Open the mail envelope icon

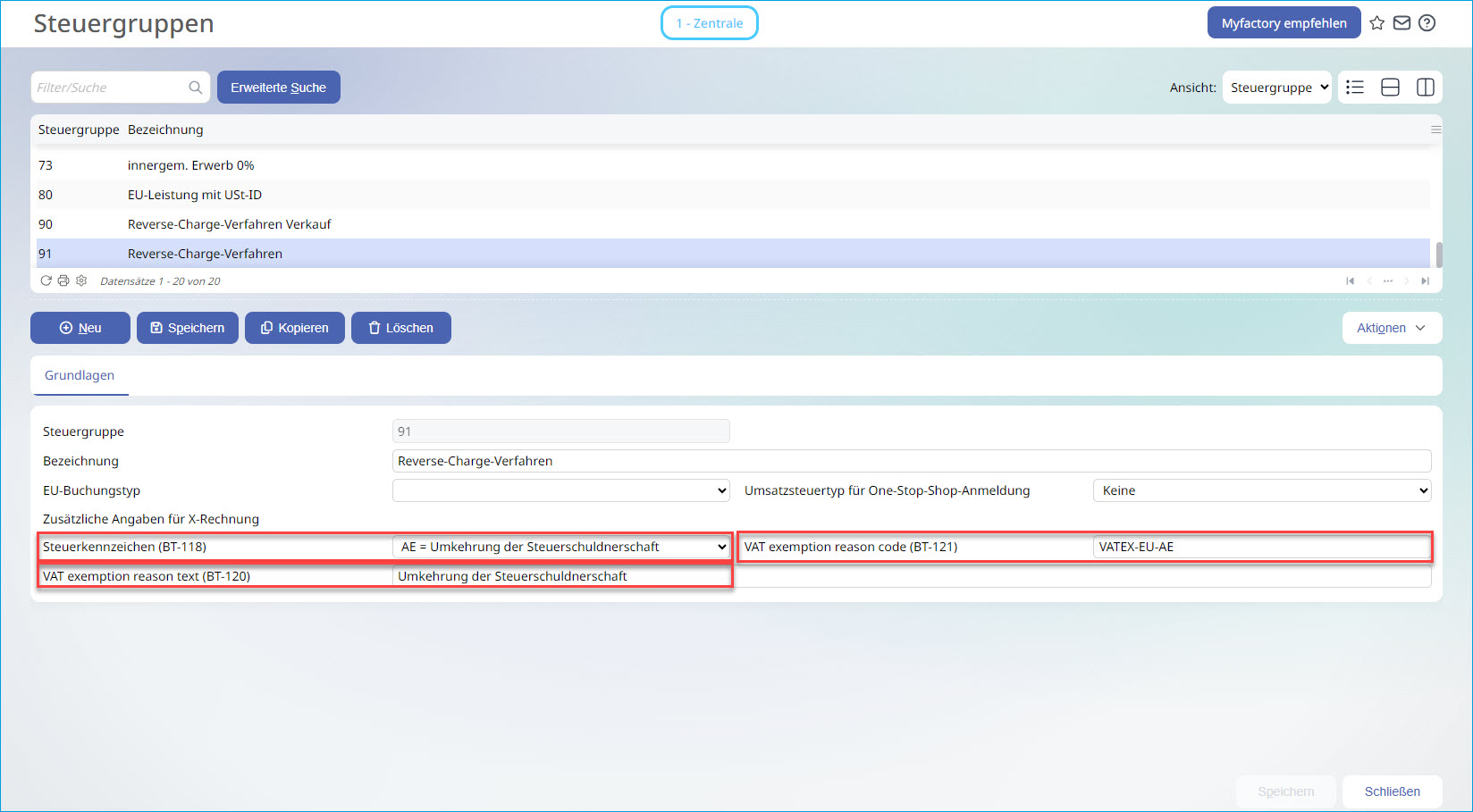pyautogui.click(x=1401, y=23)
